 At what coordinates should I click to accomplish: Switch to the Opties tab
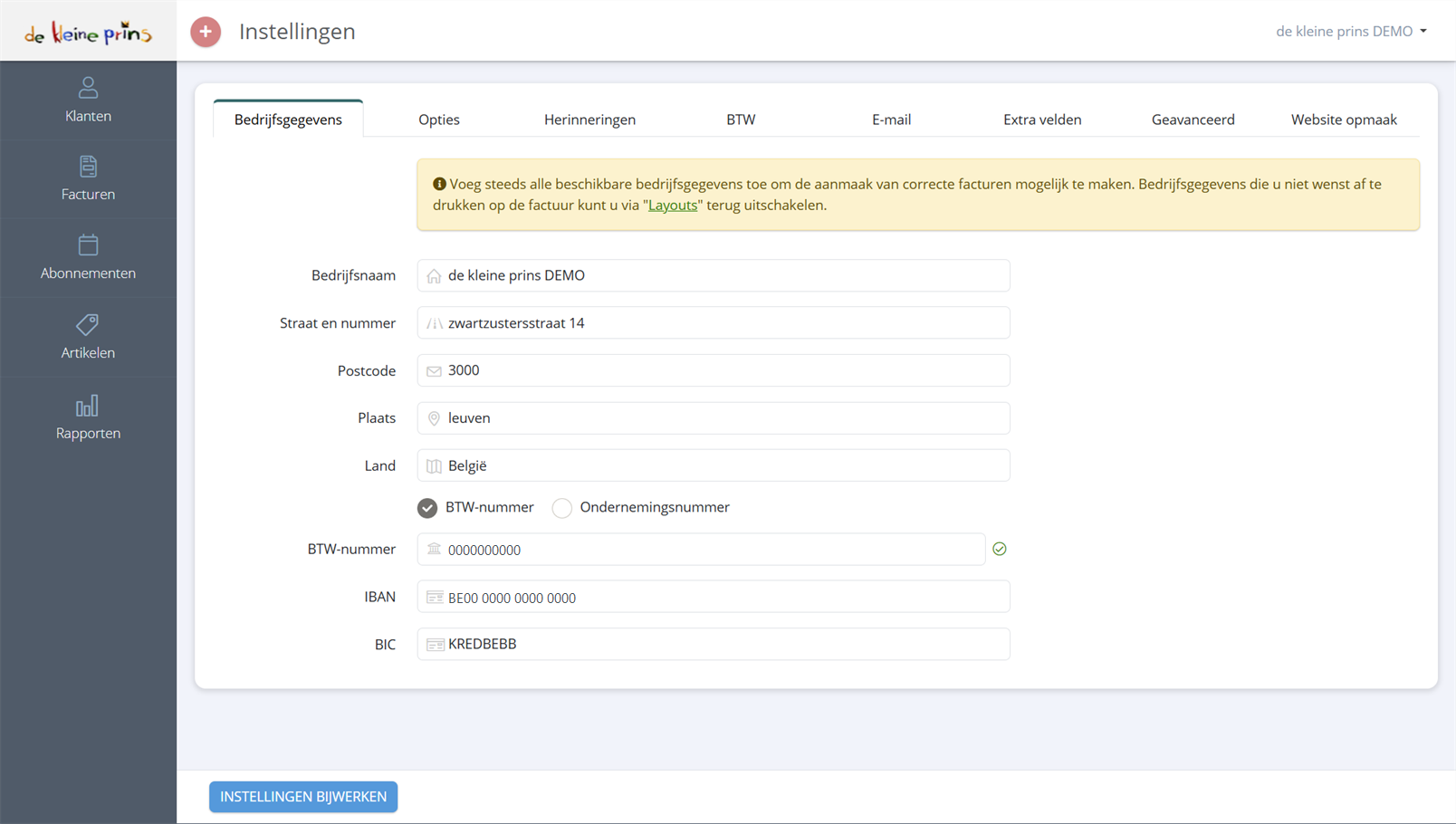tap(439, 120)
